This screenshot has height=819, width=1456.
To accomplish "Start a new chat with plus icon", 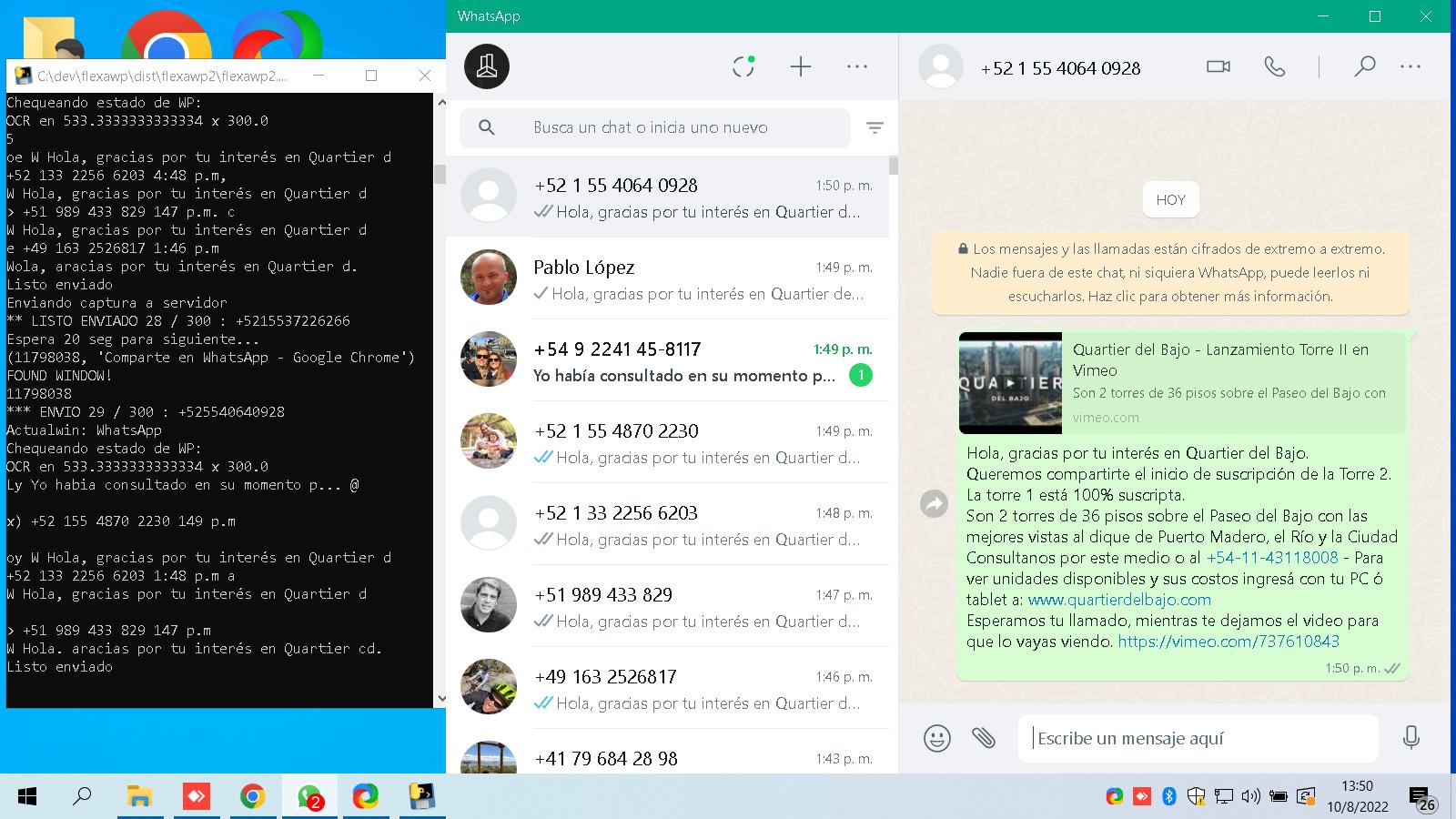I will [x=801, y=66].
